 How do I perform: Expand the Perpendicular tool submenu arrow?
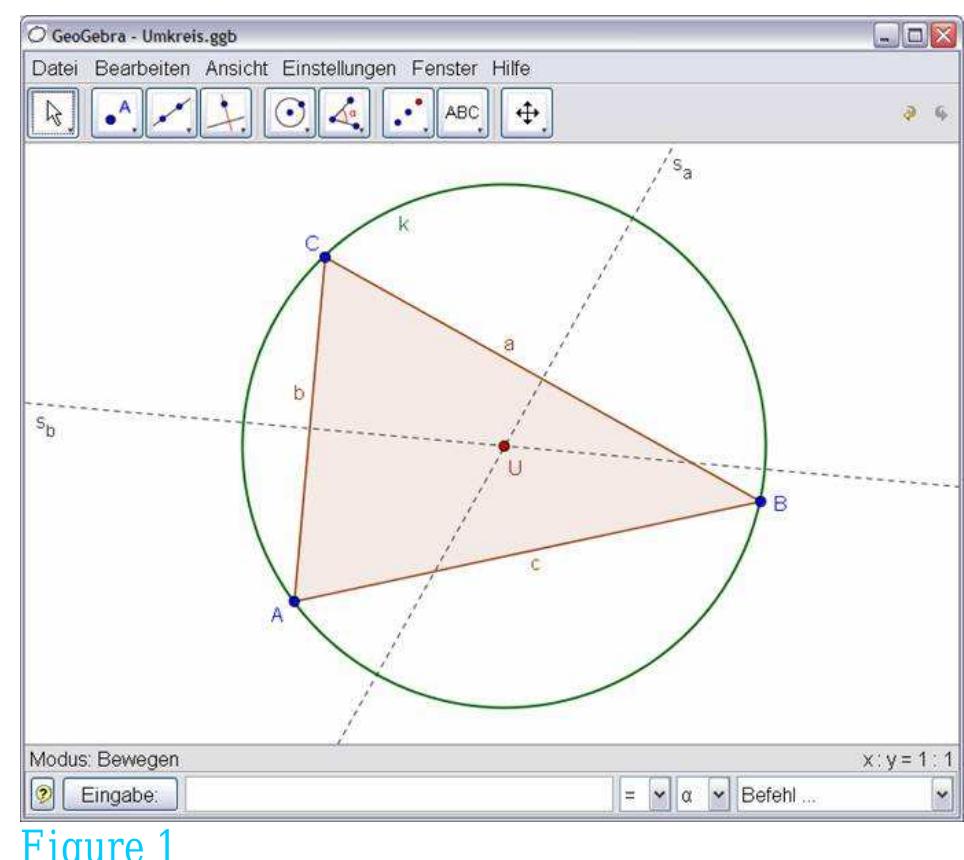point(244,130)
